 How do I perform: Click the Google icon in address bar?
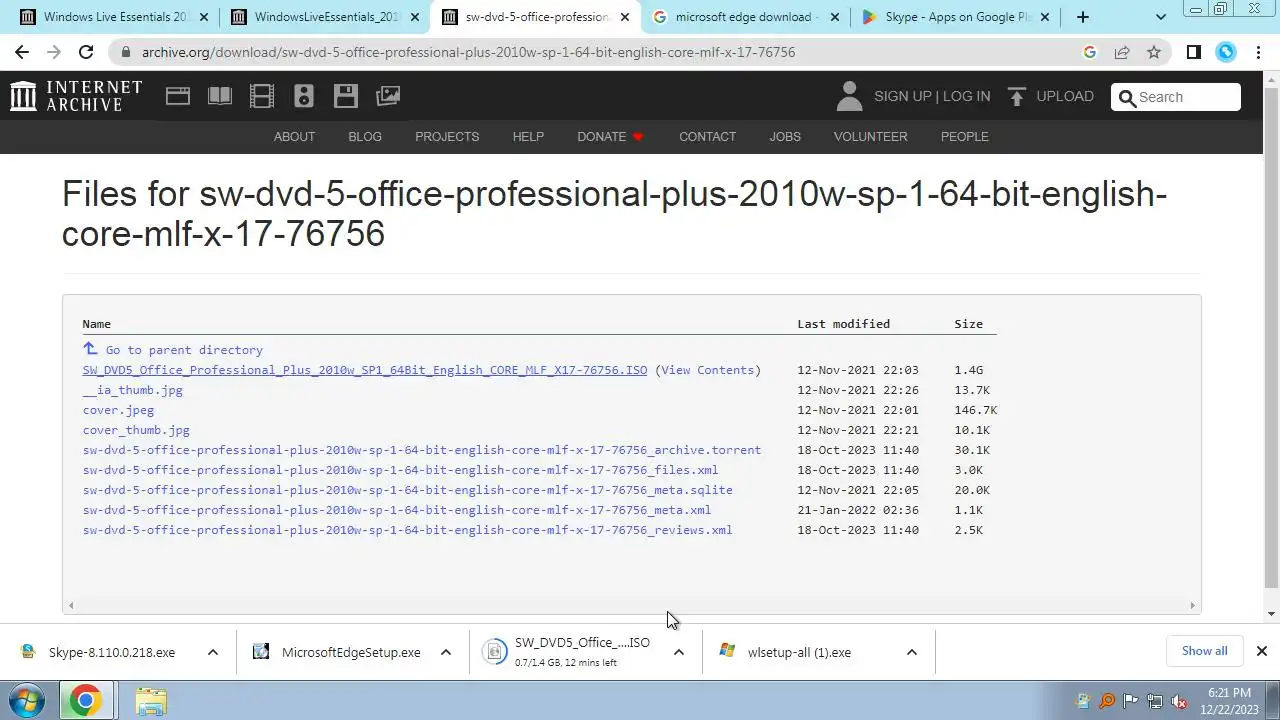1090,52
